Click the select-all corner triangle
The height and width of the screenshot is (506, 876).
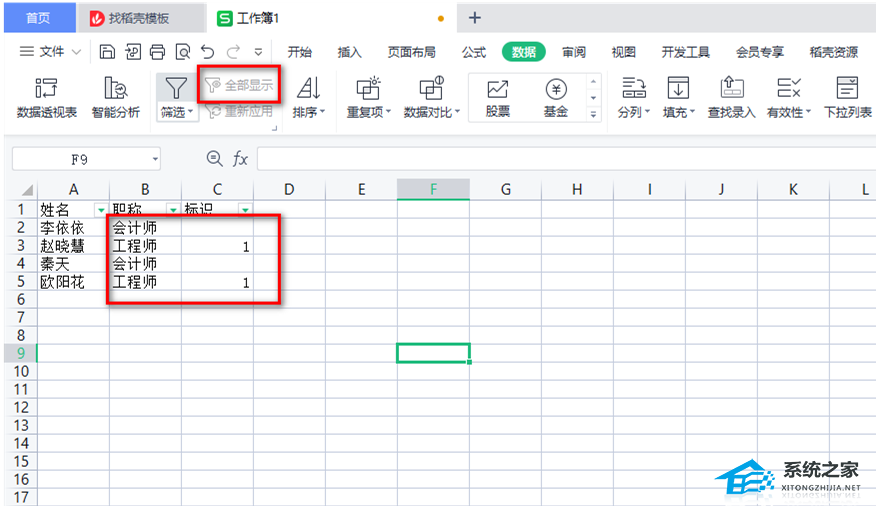coord(26,190)
